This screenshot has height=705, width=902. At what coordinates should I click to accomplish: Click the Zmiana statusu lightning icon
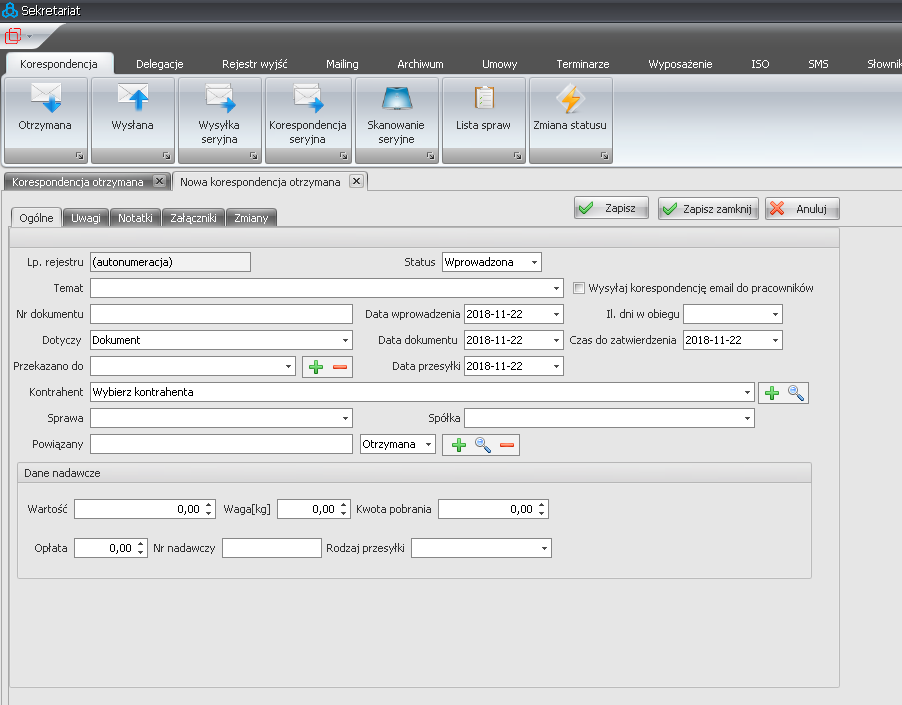[571, 98]
